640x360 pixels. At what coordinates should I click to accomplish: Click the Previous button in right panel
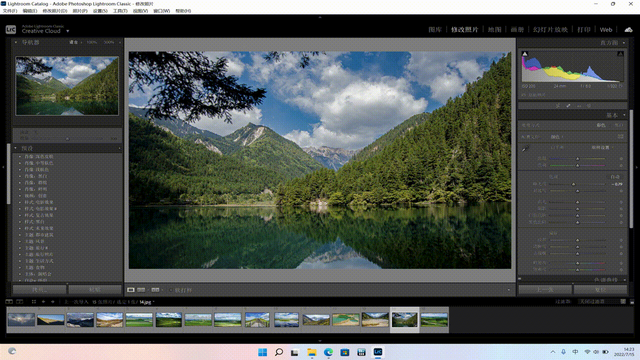point(545,289)
